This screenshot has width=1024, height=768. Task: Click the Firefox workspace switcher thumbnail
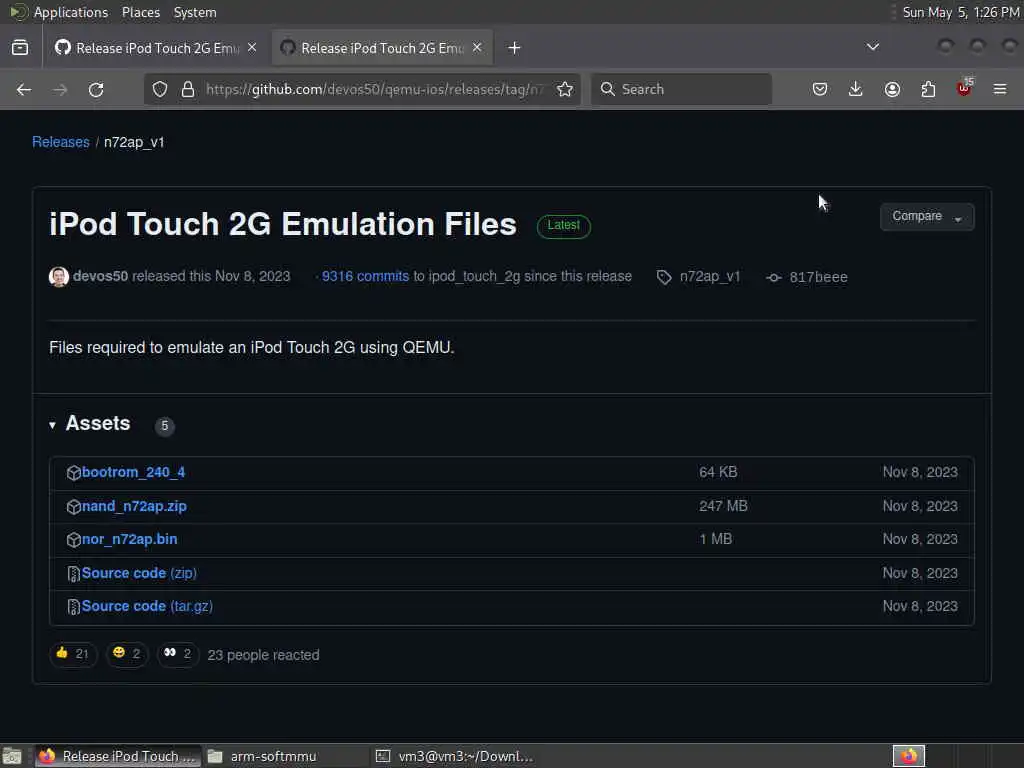tap(909, 756)
